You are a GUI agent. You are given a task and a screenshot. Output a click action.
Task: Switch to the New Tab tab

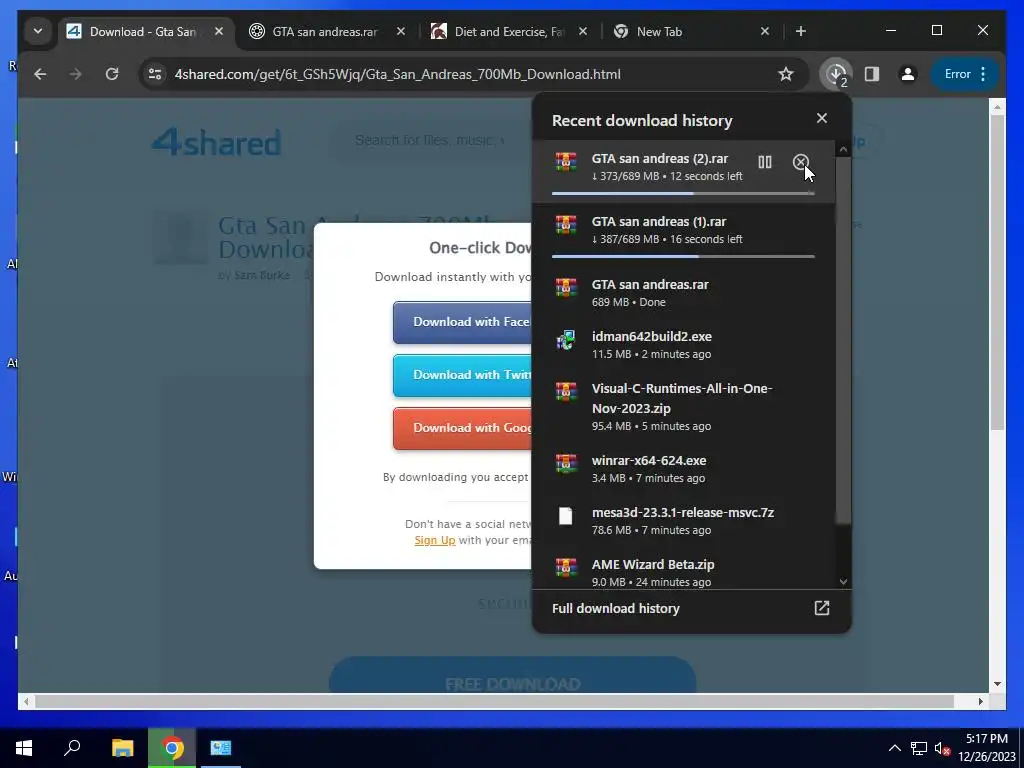point(691,31)
